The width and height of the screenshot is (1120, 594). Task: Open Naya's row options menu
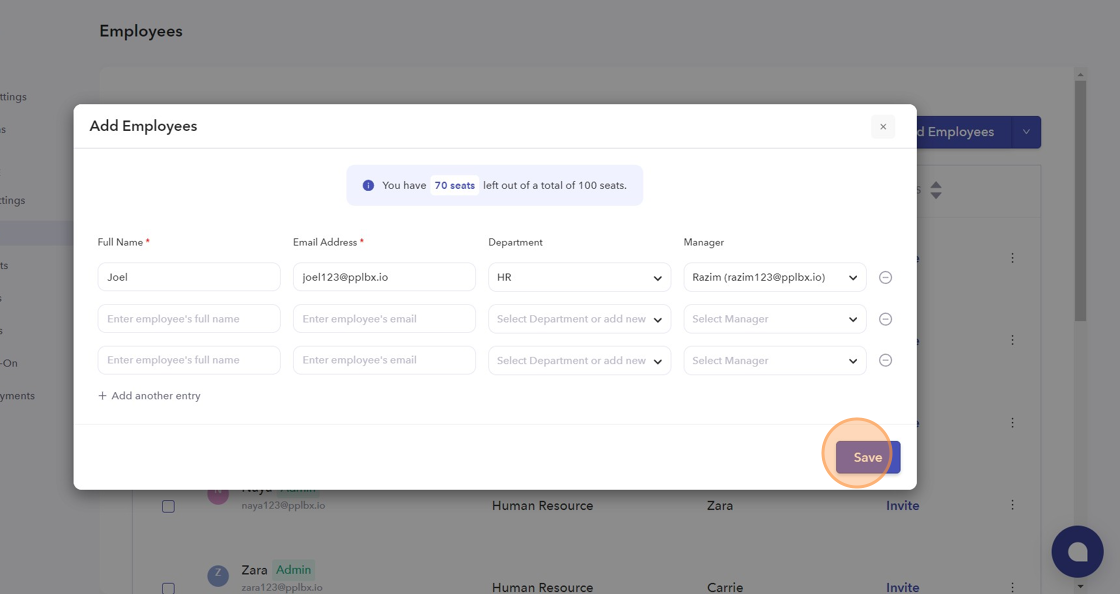tap(1012, 505)
